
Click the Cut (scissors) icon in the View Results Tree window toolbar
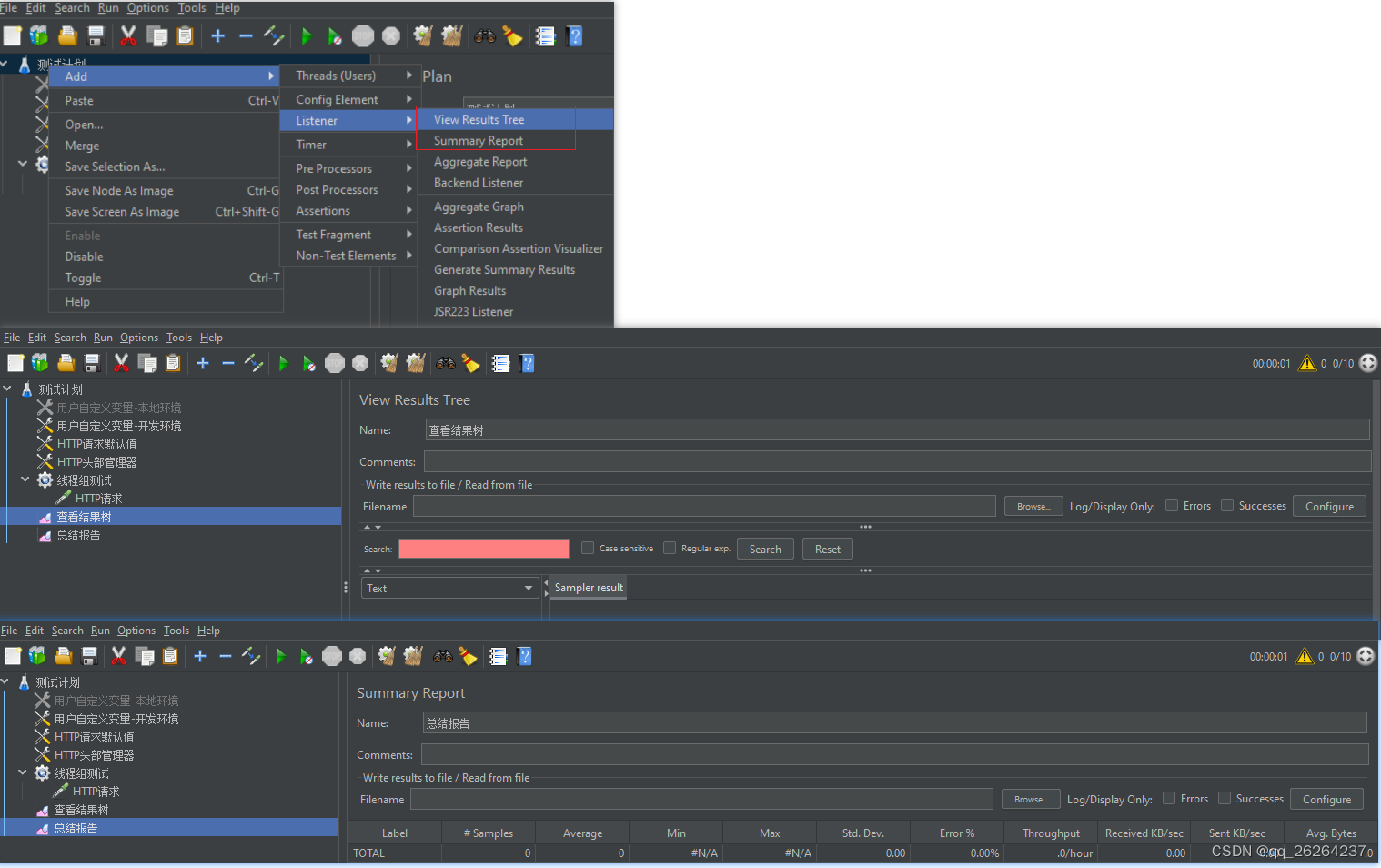click(120, 363)
